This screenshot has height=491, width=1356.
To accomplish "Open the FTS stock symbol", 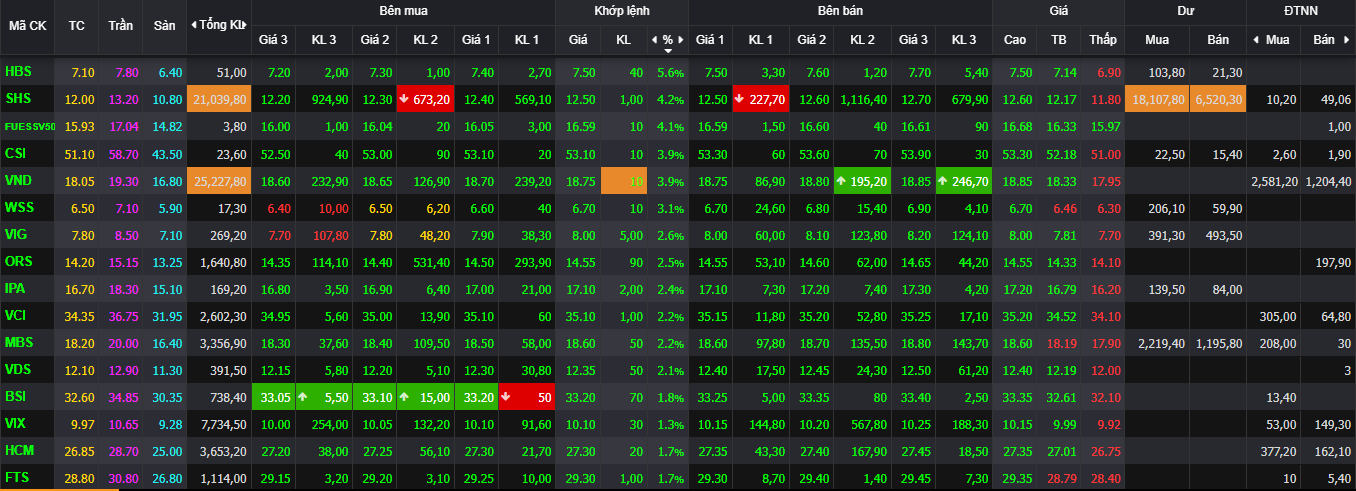I will pos(17,477).
